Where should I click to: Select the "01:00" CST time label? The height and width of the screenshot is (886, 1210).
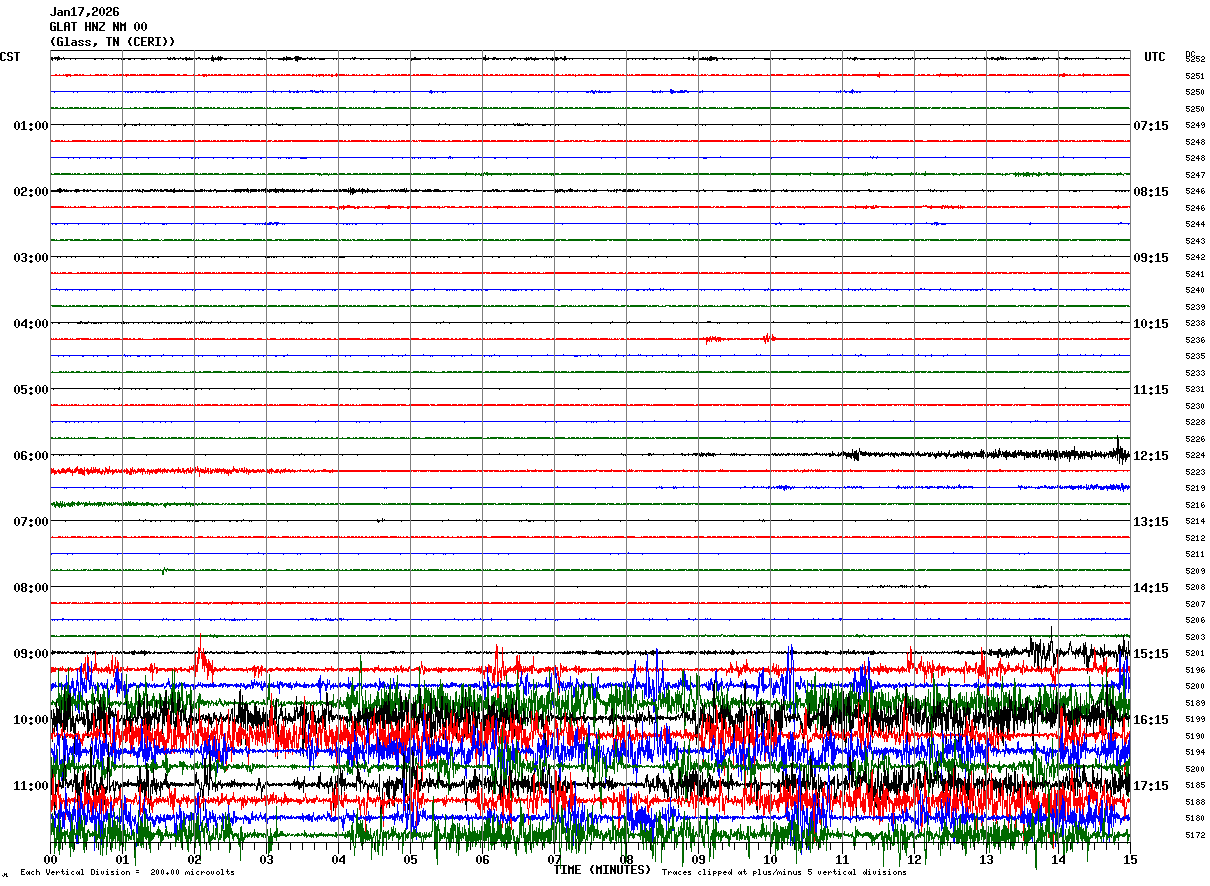[31, 126]
